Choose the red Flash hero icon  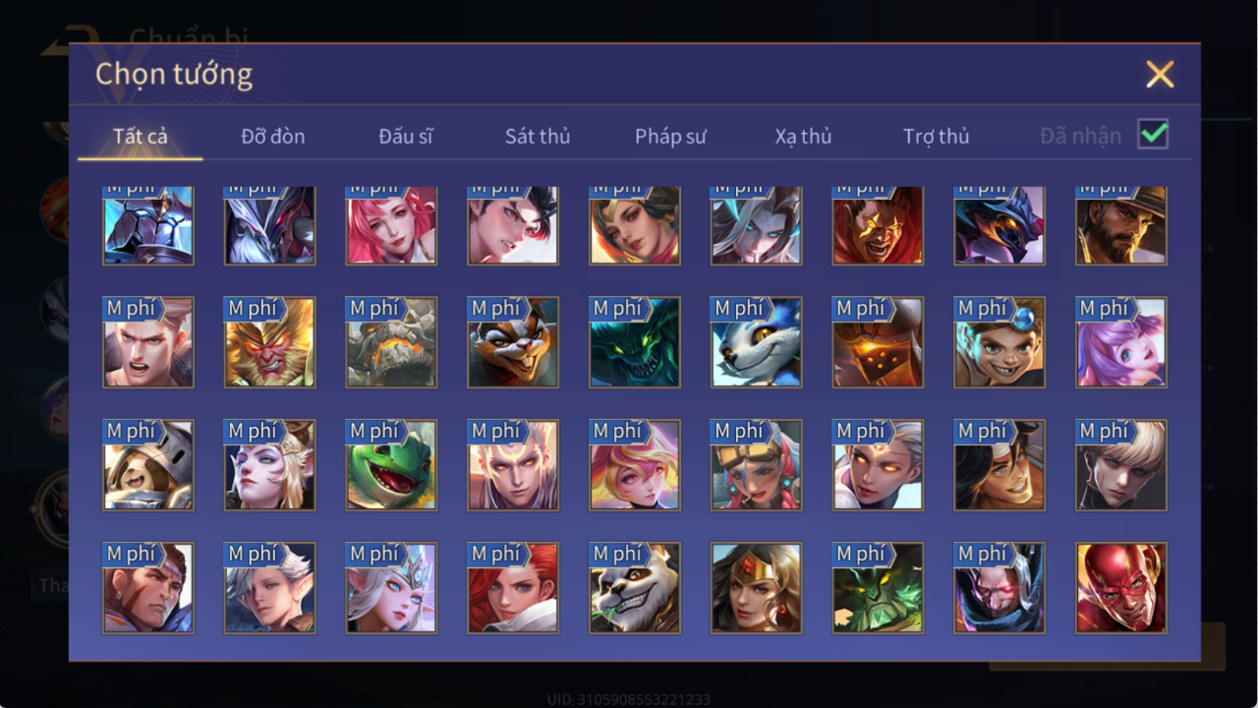click(1121, 588)
